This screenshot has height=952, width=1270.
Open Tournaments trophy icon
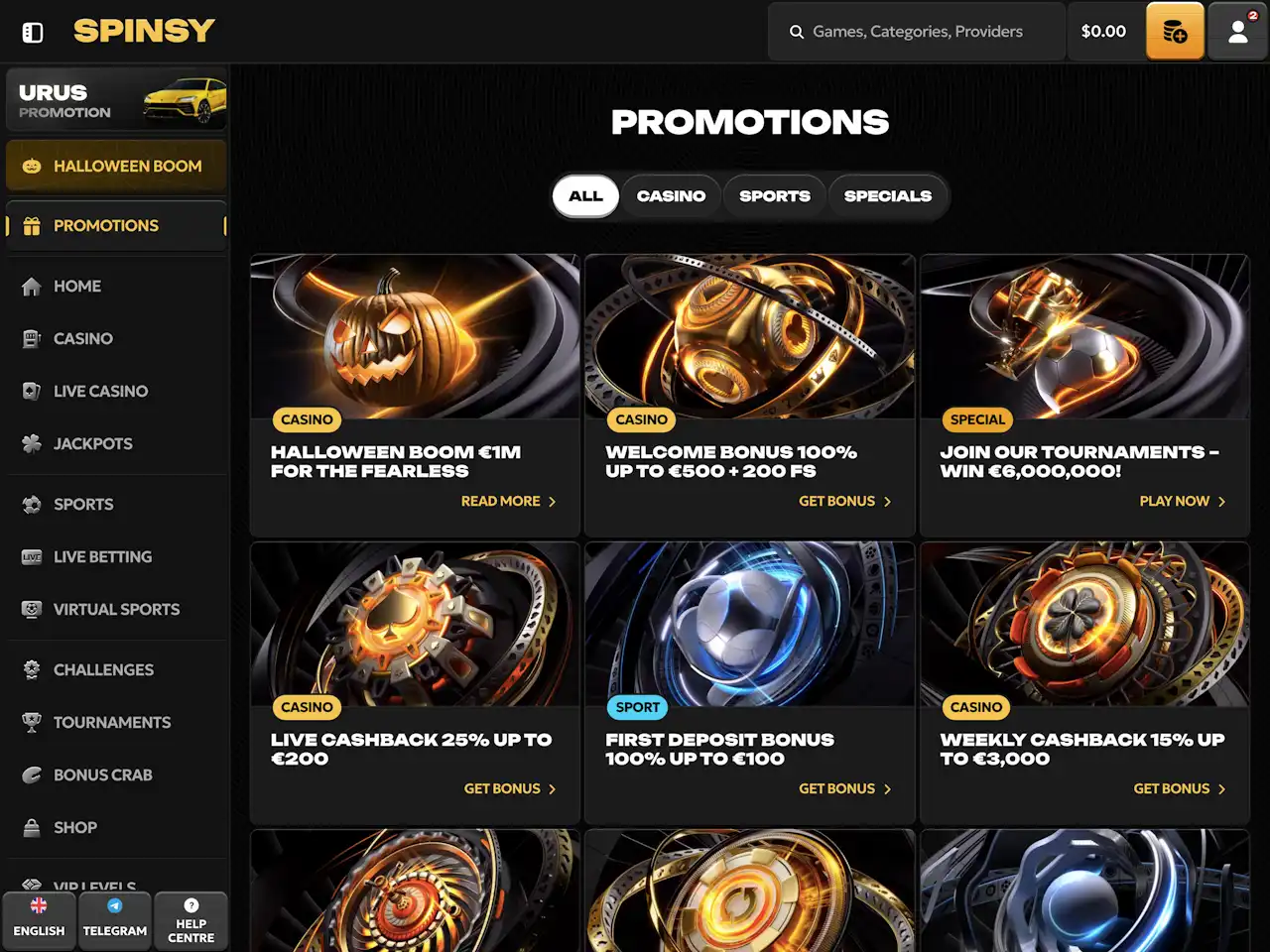click(x=32, y=722)
